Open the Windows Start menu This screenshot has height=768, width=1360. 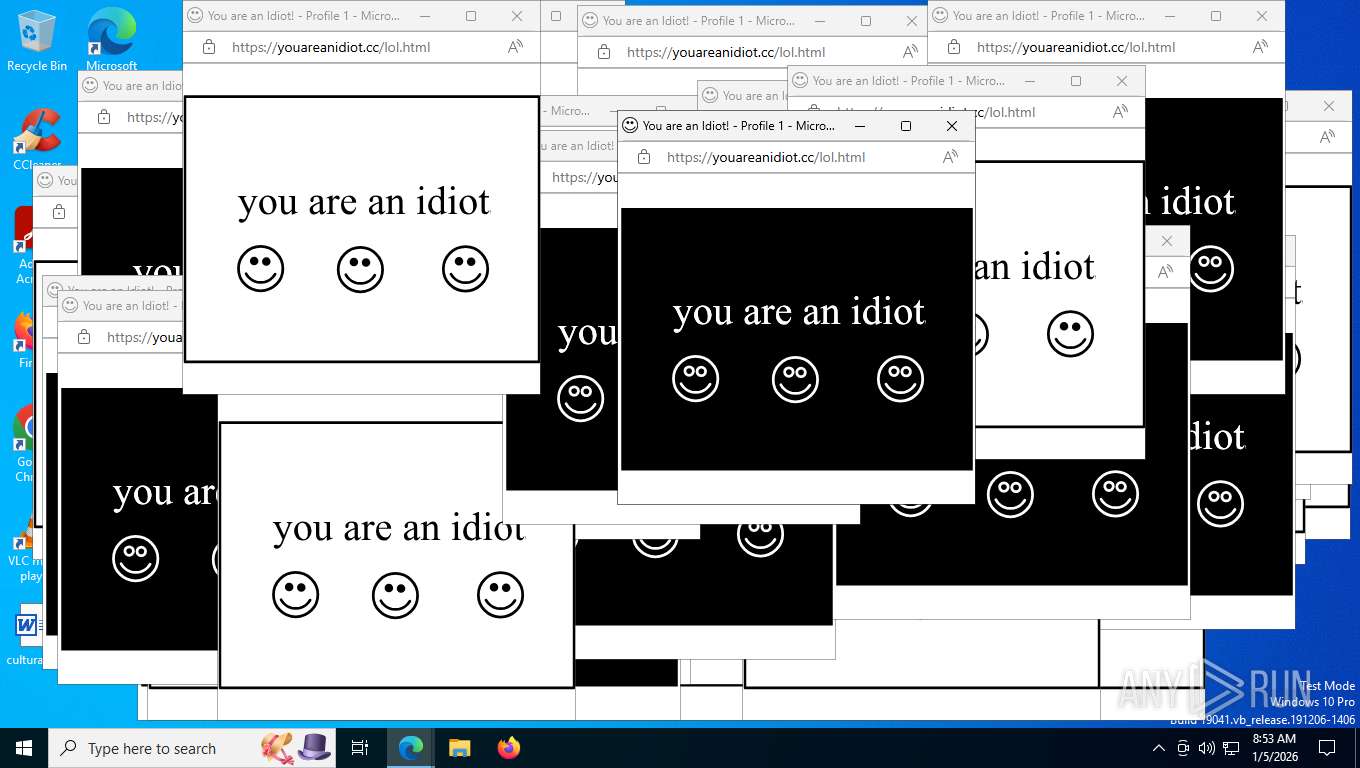(x=24, y=748)
